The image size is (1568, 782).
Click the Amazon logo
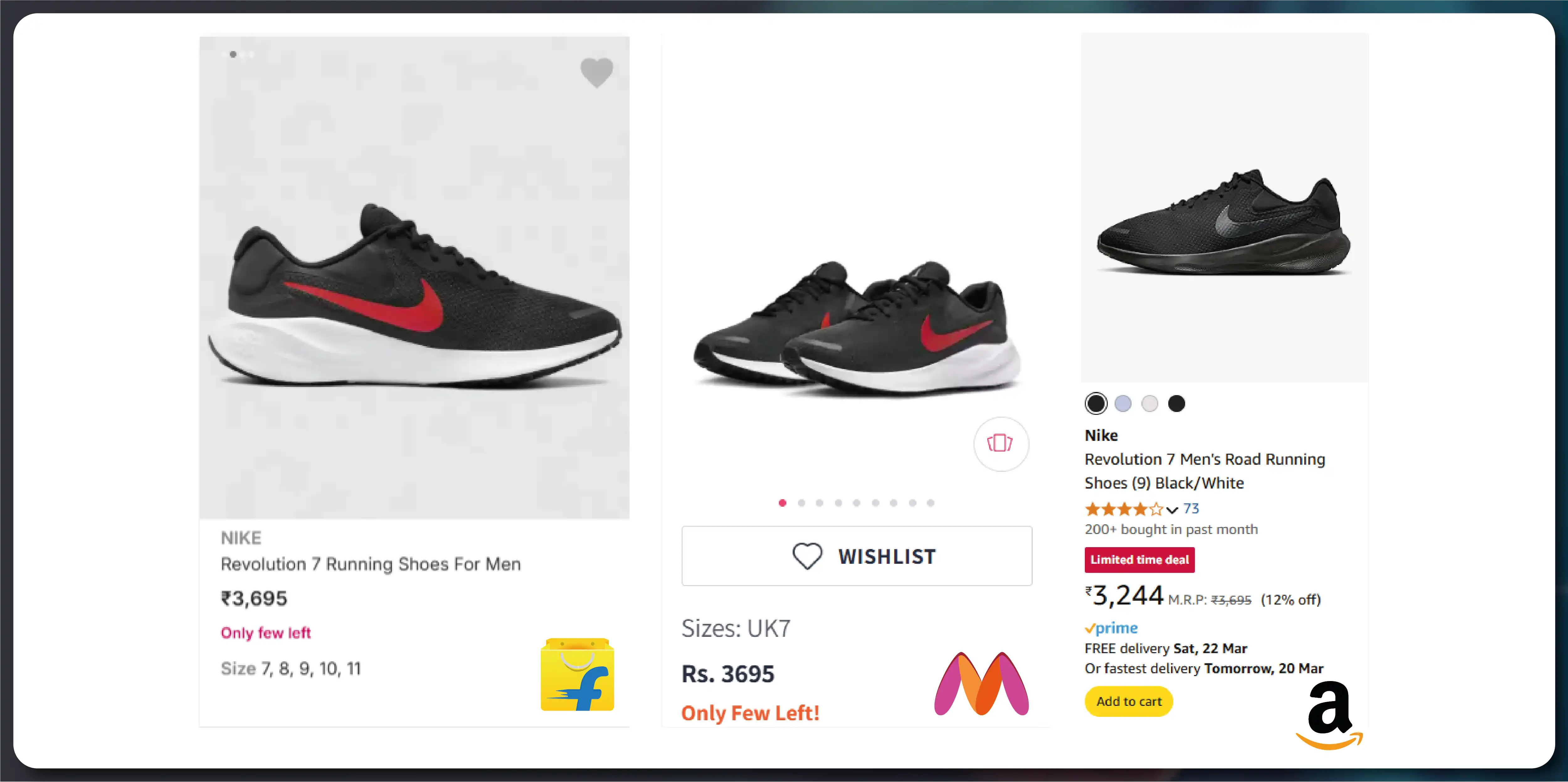click(1329, 715)
